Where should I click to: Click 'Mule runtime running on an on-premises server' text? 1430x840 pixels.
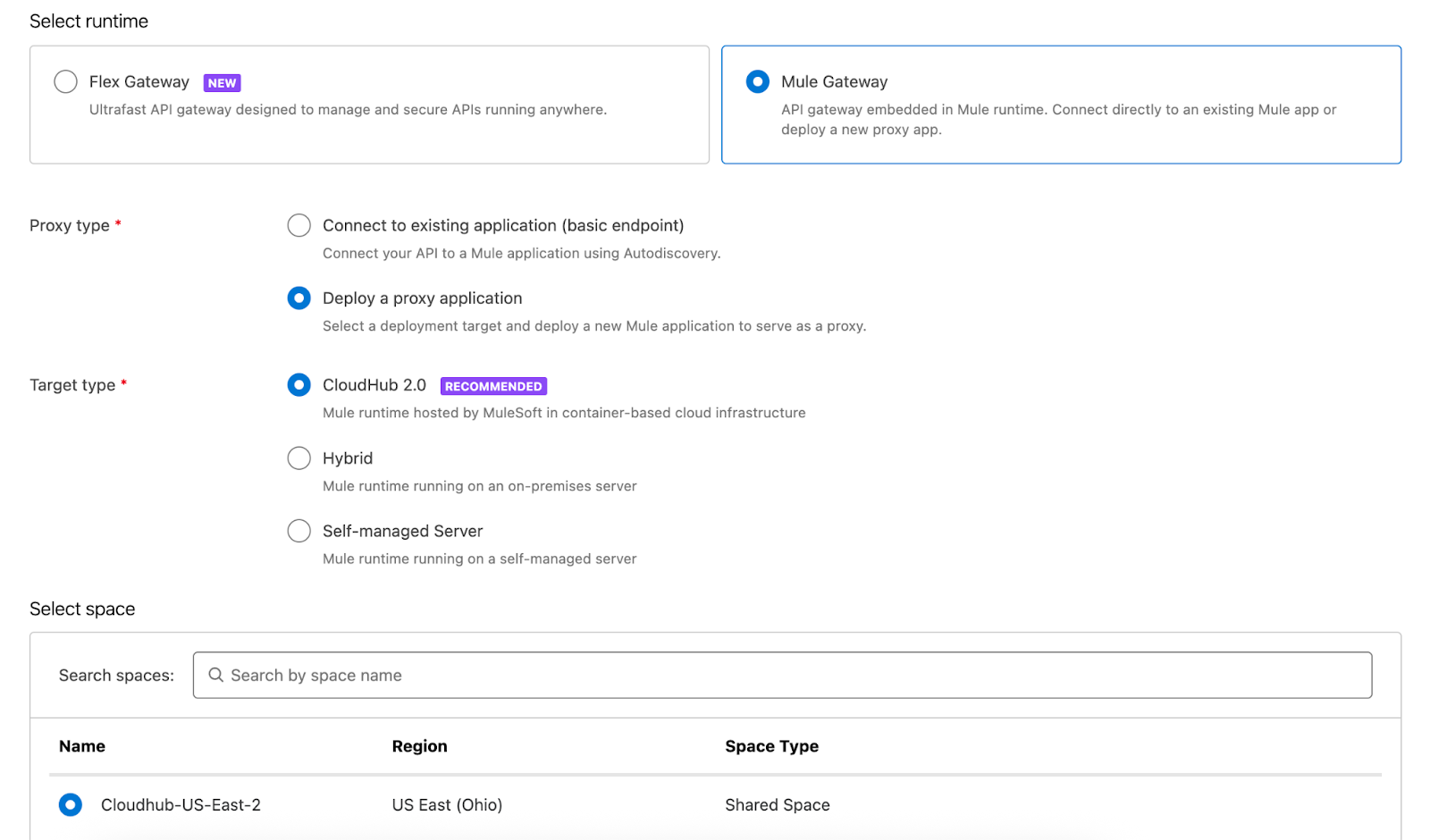pyautogui.click(x=479, y=486)
